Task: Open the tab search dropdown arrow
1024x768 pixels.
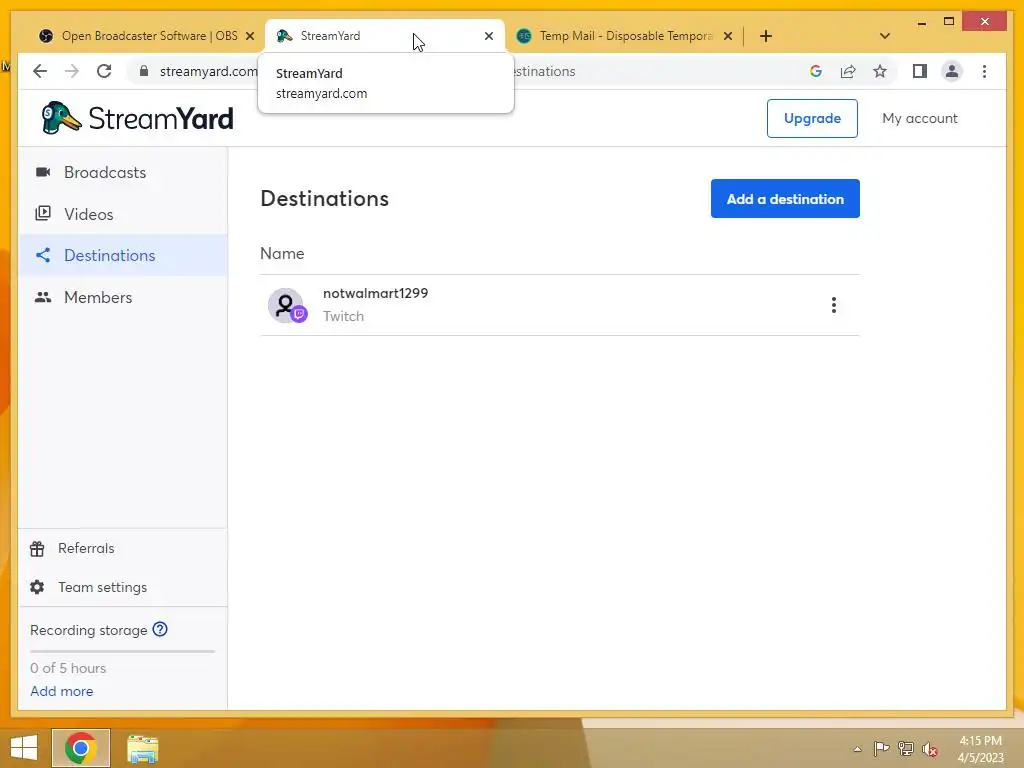Action: tap(884, 36)
